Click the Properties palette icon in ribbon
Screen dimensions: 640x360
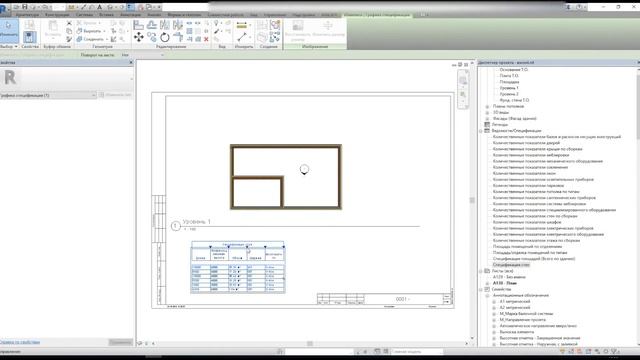29,37
